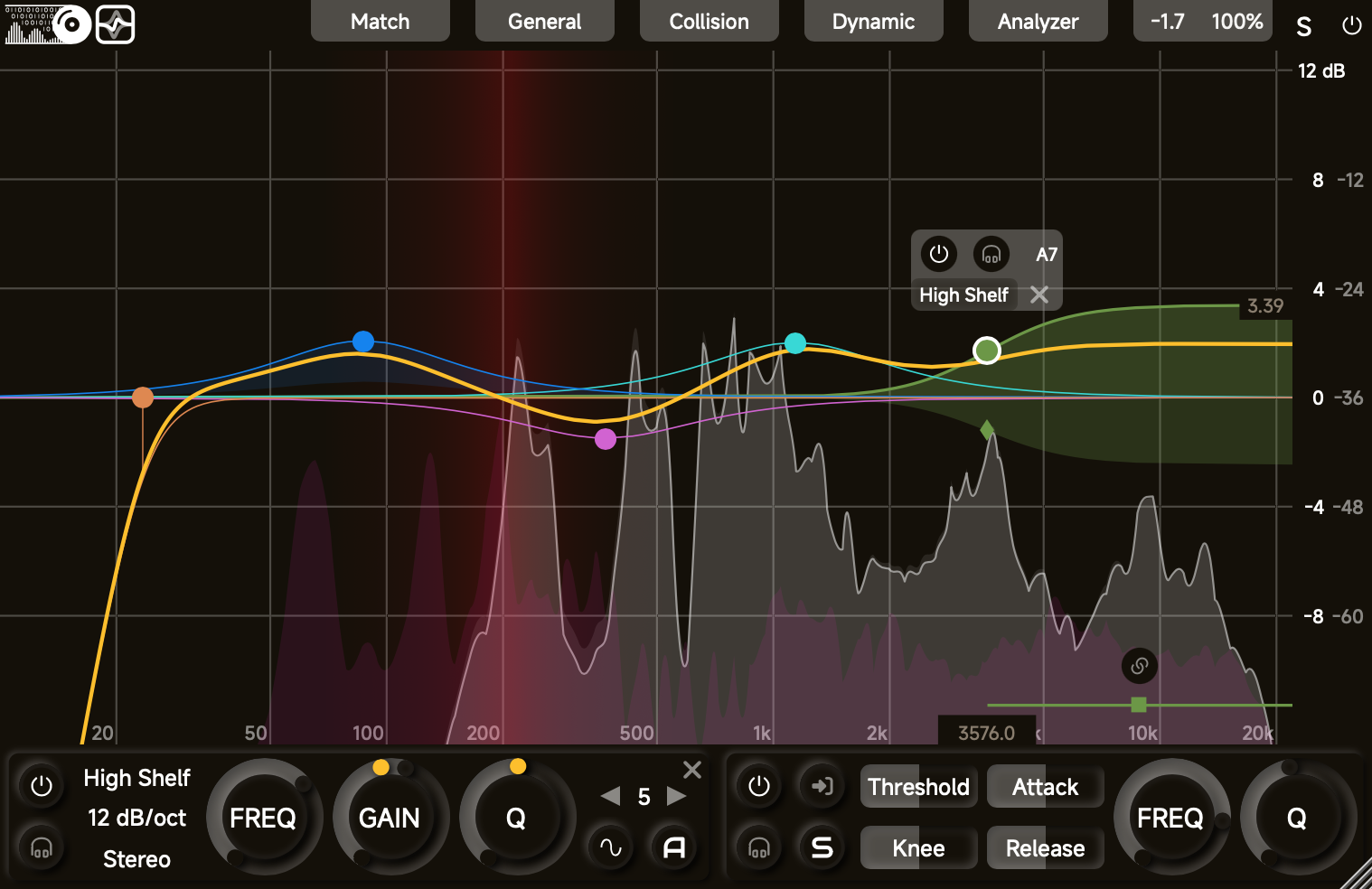Click the 'S' icon in the dynamics section
The height and width of the screenshot is (889, 1372).
tap(822, 847)
